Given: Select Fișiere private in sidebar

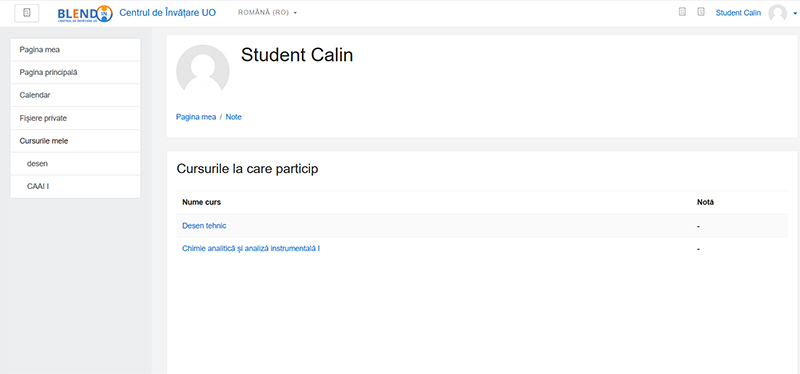Looking at the screenshot, I should (x=76, y=118).
